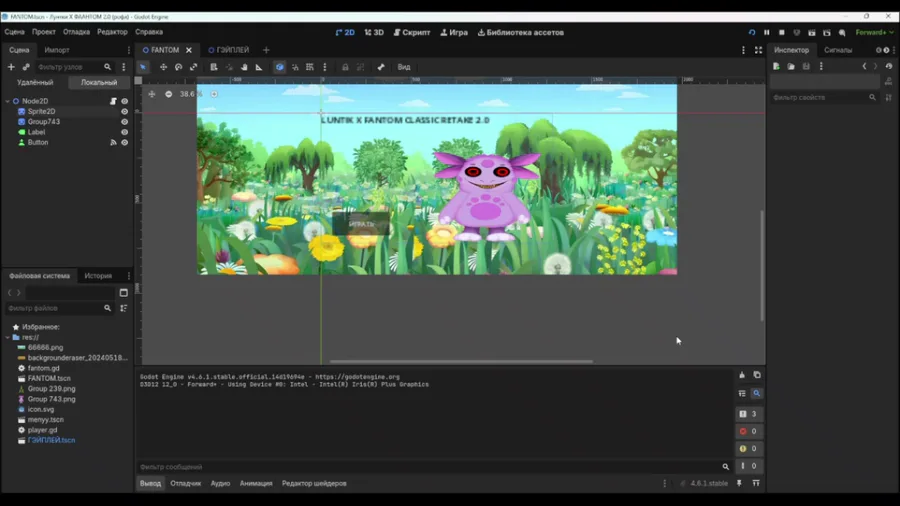This screenshot has width=900, height=506.
Task: Collapse the res:// folder
Action: pos(7,337)
